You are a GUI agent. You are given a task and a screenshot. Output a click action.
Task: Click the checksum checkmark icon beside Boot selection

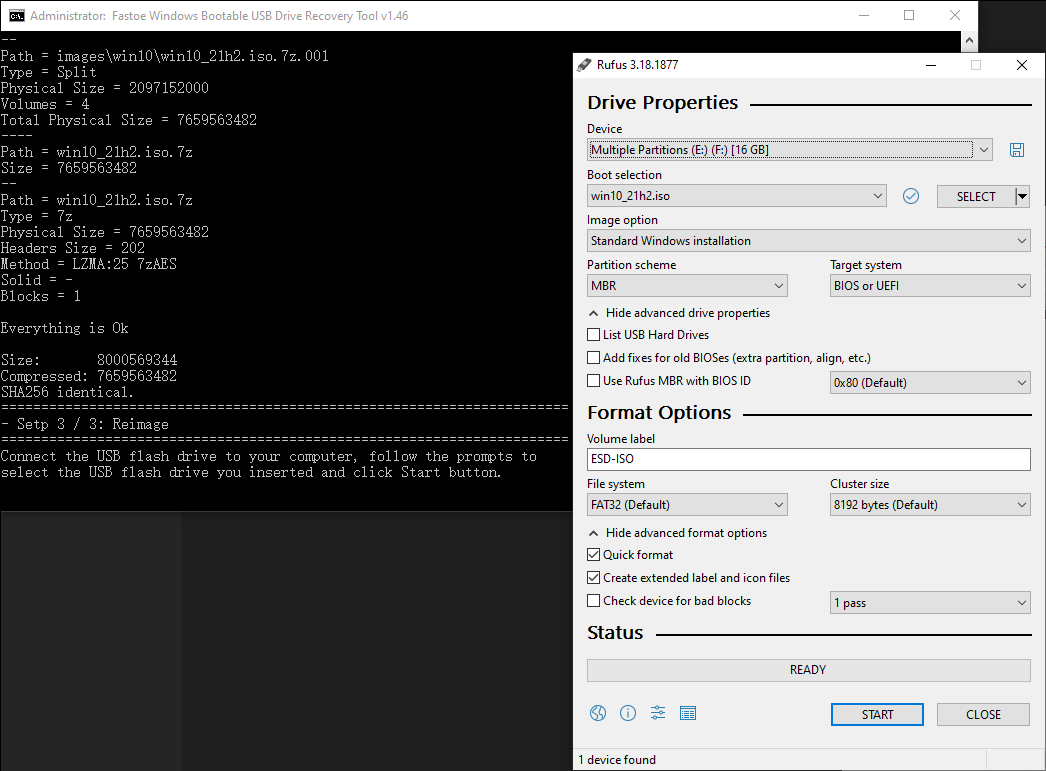[911, 196]
